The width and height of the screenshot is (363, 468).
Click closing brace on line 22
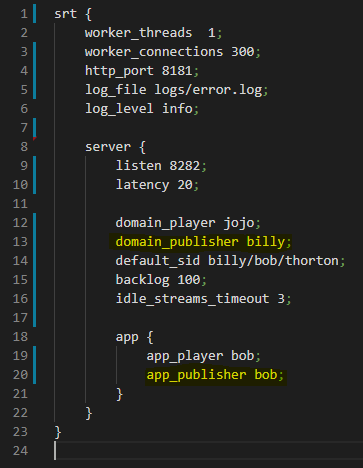coord(89,413)
